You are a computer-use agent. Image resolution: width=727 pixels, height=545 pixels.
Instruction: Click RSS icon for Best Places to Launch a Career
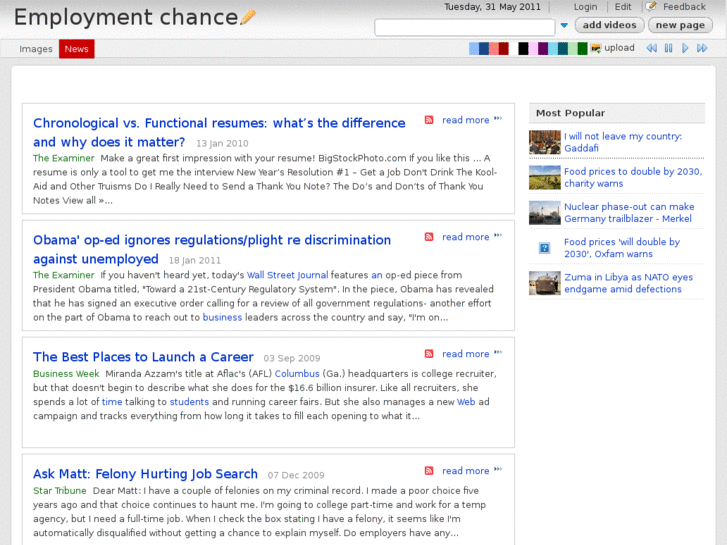pos(429,354)
